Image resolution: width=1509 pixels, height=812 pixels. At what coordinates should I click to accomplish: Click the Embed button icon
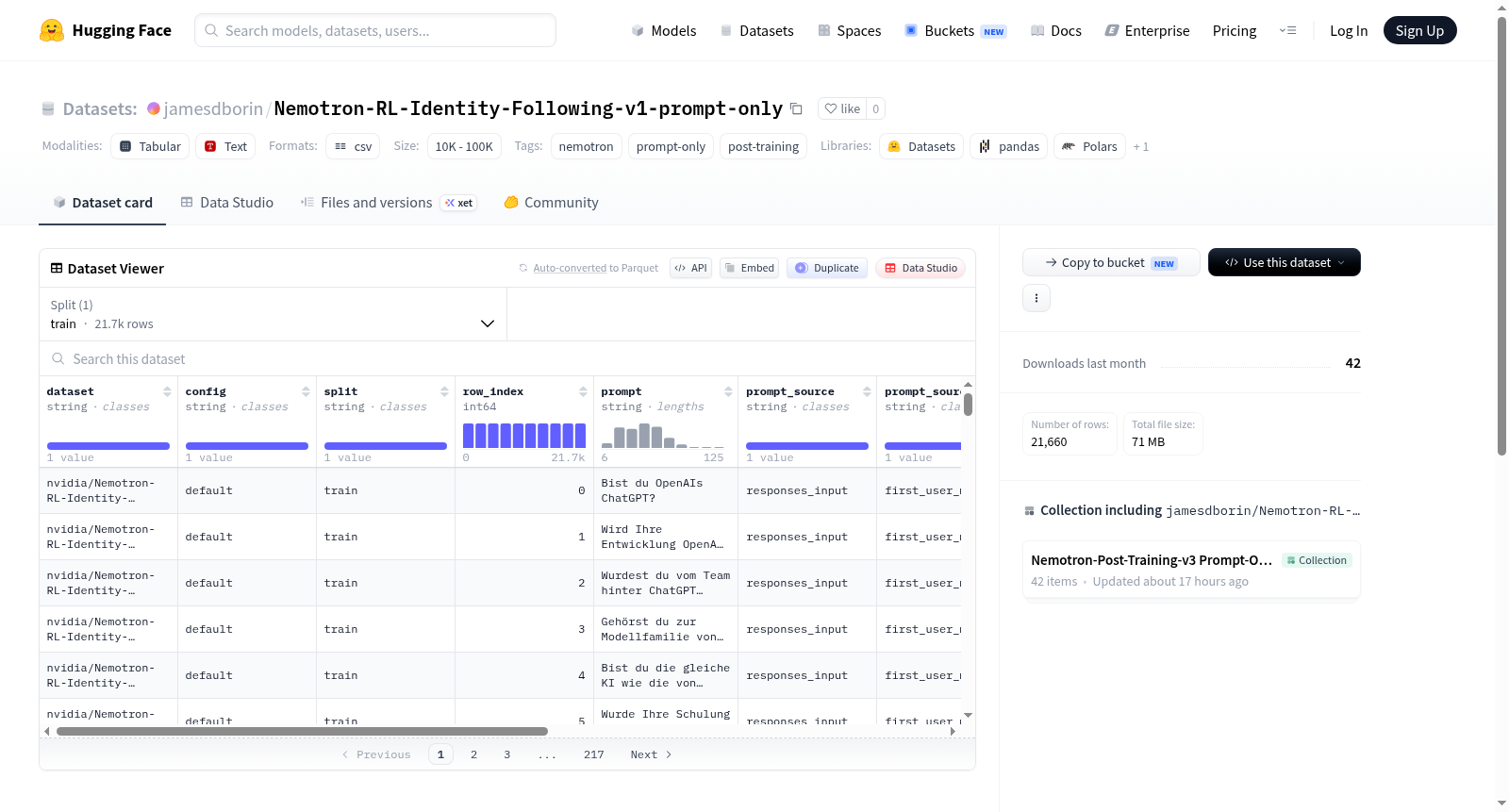tap(730, 268)
